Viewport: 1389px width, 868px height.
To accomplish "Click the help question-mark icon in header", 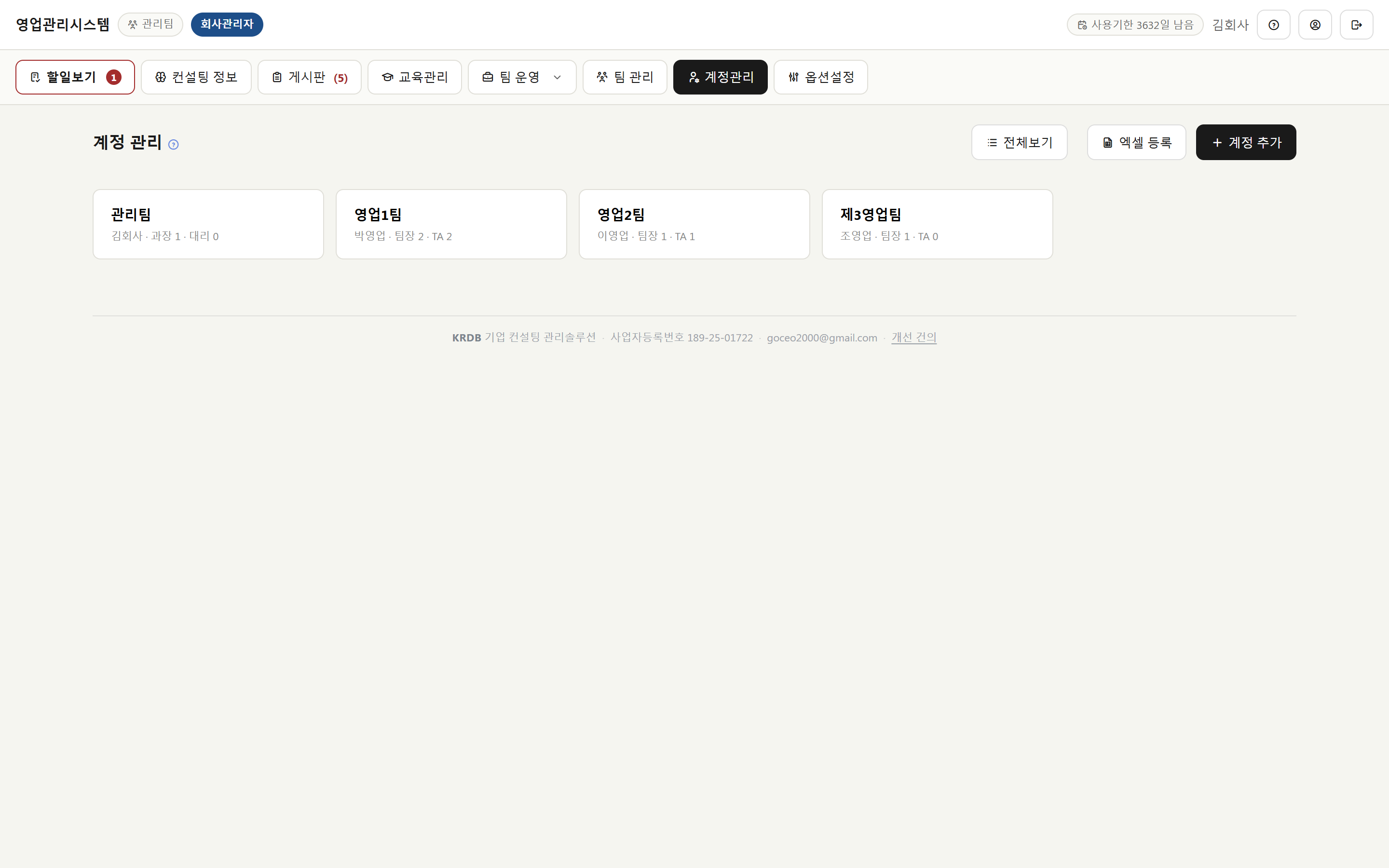I will click(x=1273, y=25).
